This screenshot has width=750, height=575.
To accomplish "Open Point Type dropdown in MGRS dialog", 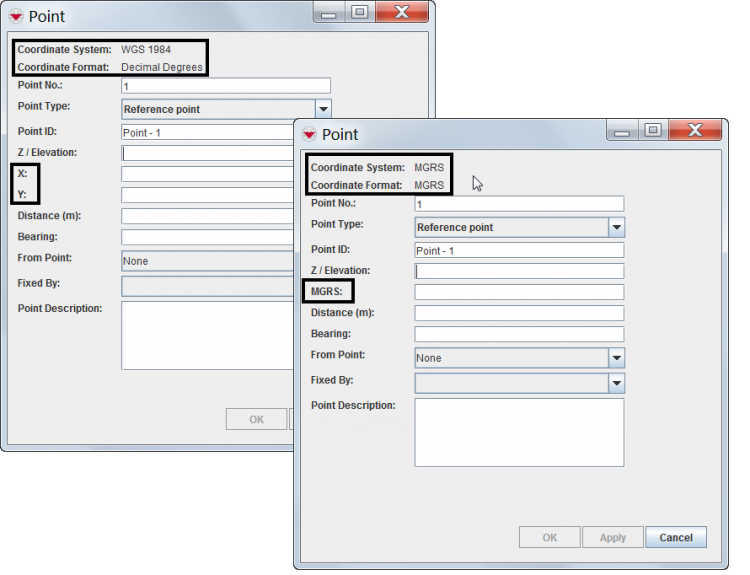I will pos(616,228).
